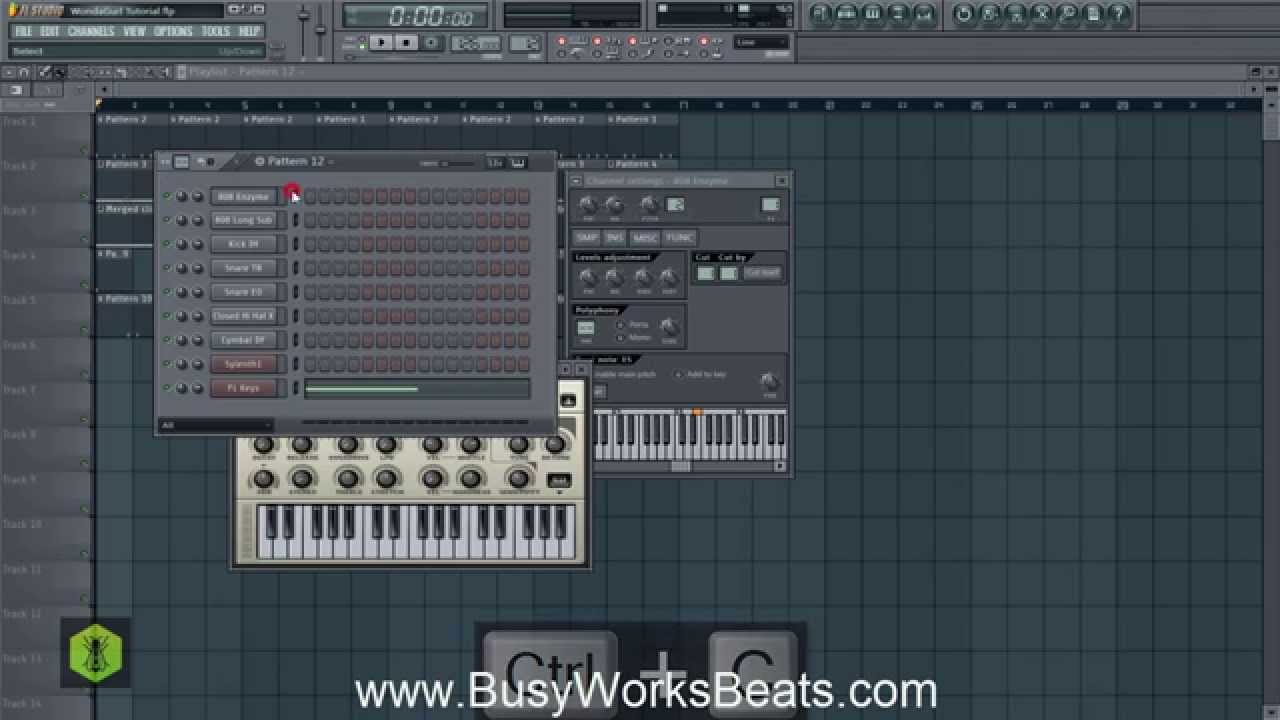Switch to MISC tab in Channel settings

pos(645,237)
